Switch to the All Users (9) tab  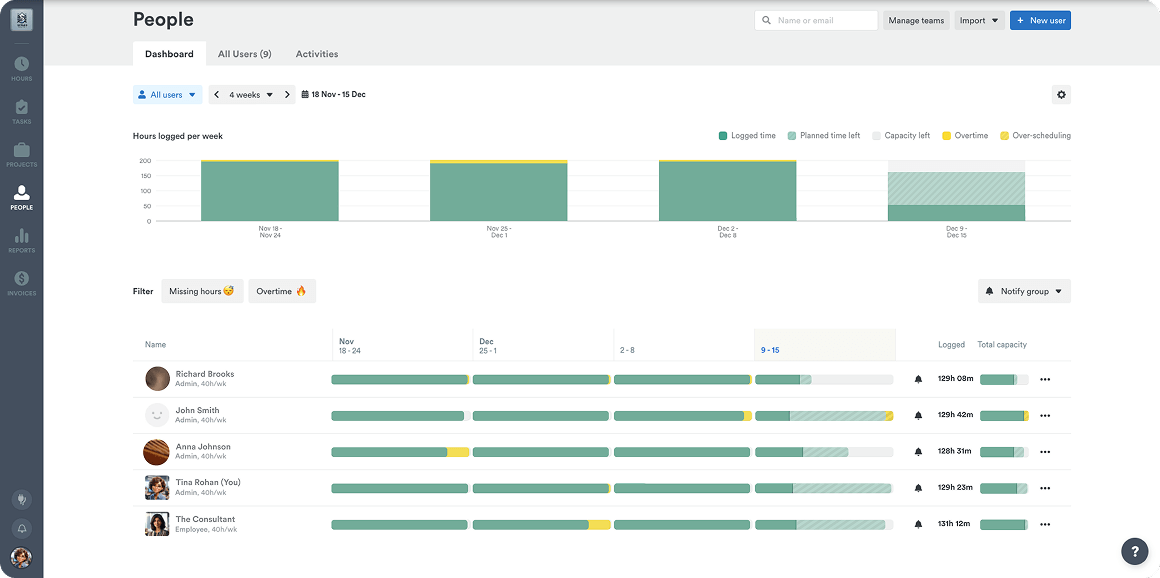pos(244,54)
